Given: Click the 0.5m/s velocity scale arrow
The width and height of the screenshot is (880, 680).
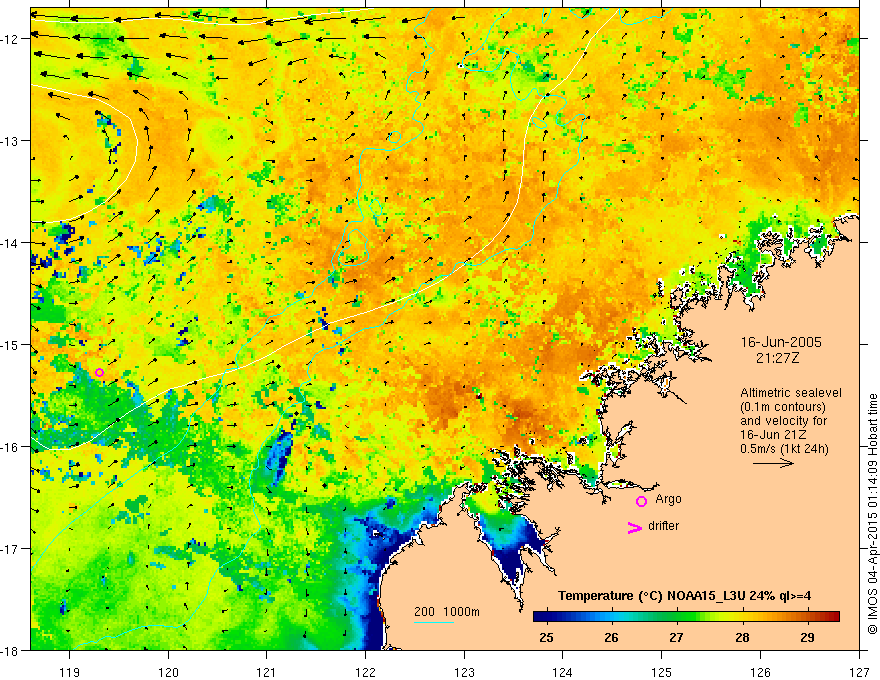Looking at the screenshot, I should (x=773, y=463).
